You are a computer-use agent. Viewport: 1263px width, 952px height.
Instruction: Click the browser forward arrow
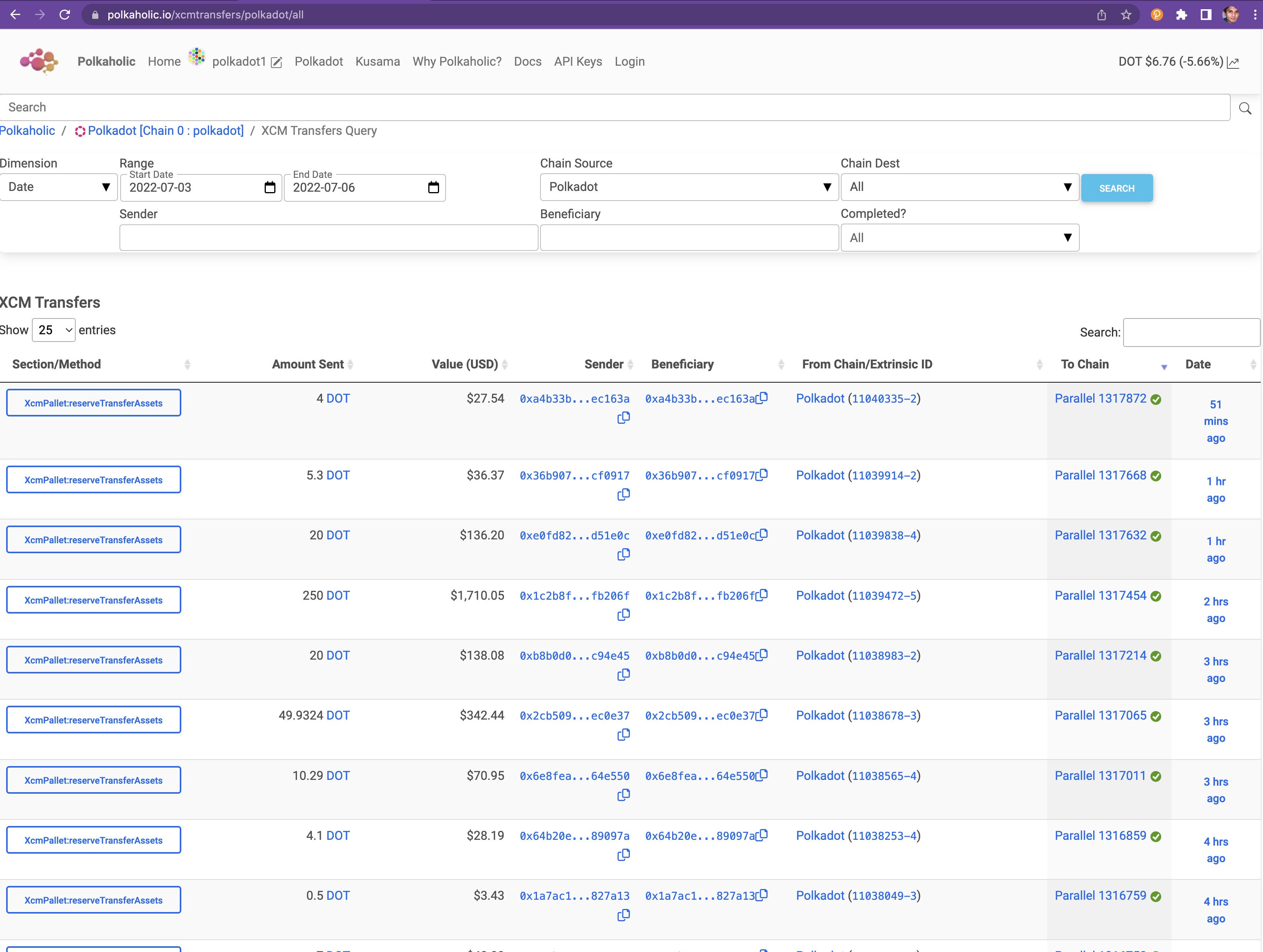(x=40, y=15)
